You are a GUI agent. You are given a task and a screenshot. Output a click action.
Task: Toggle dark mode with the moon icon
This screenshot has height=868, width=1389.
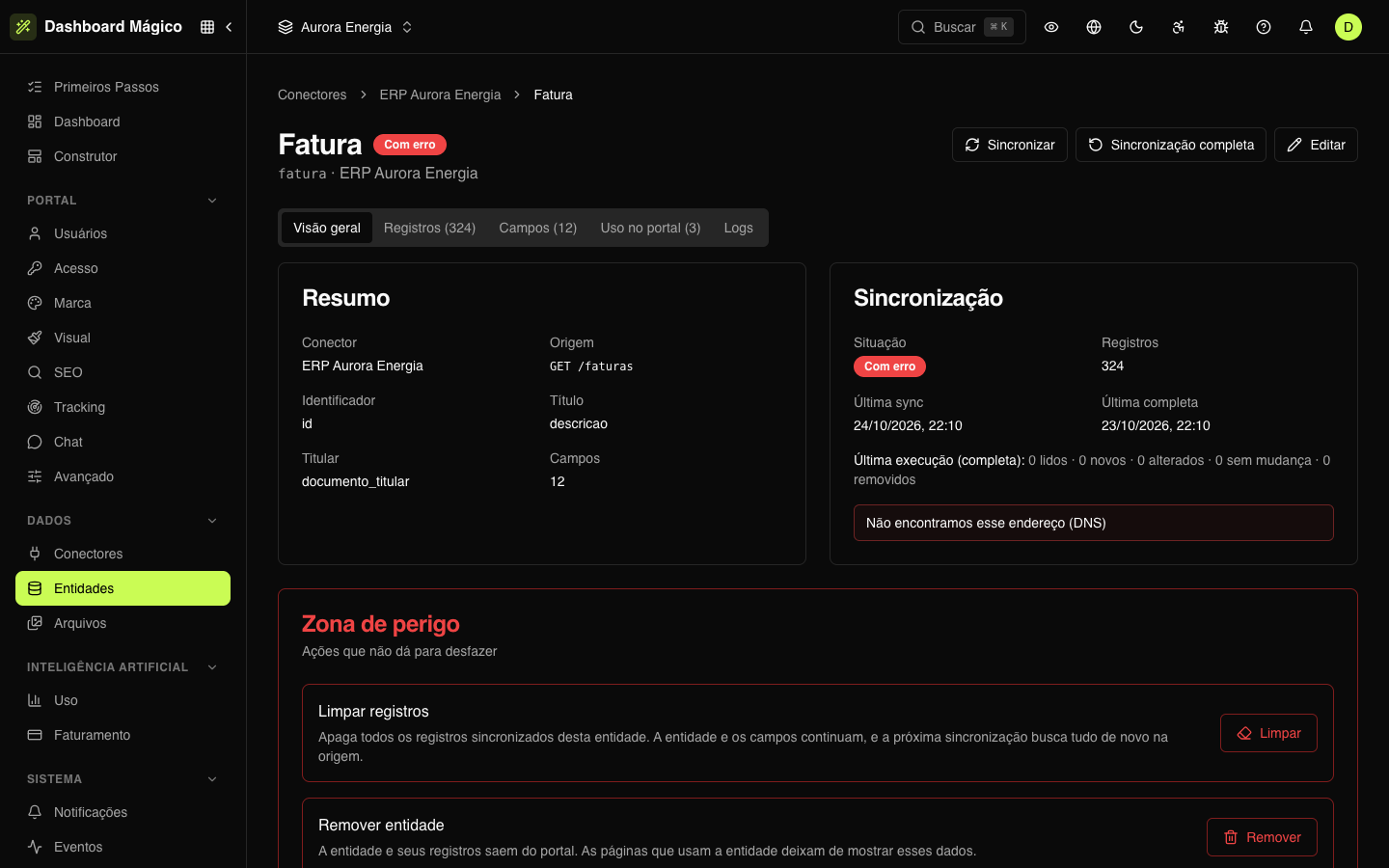[x=1136, y=27]
